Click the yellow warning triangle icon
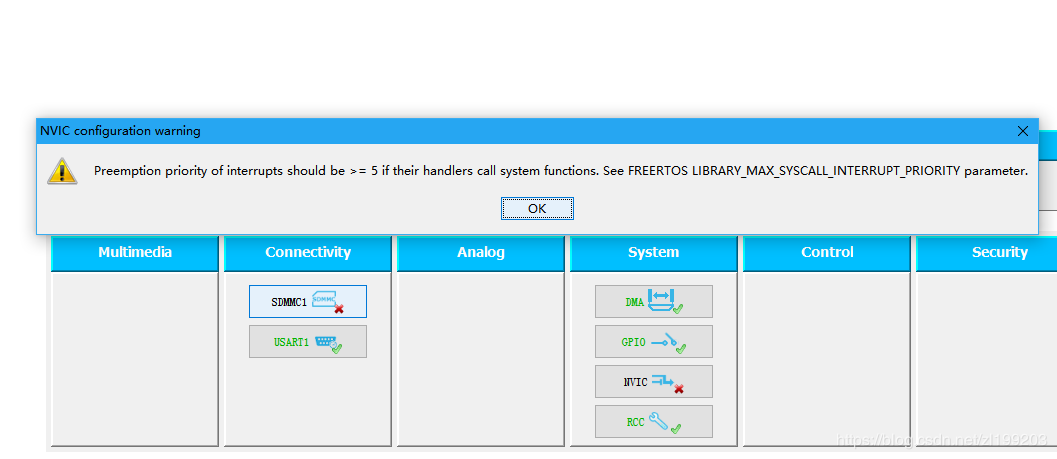 coord(62,171)
